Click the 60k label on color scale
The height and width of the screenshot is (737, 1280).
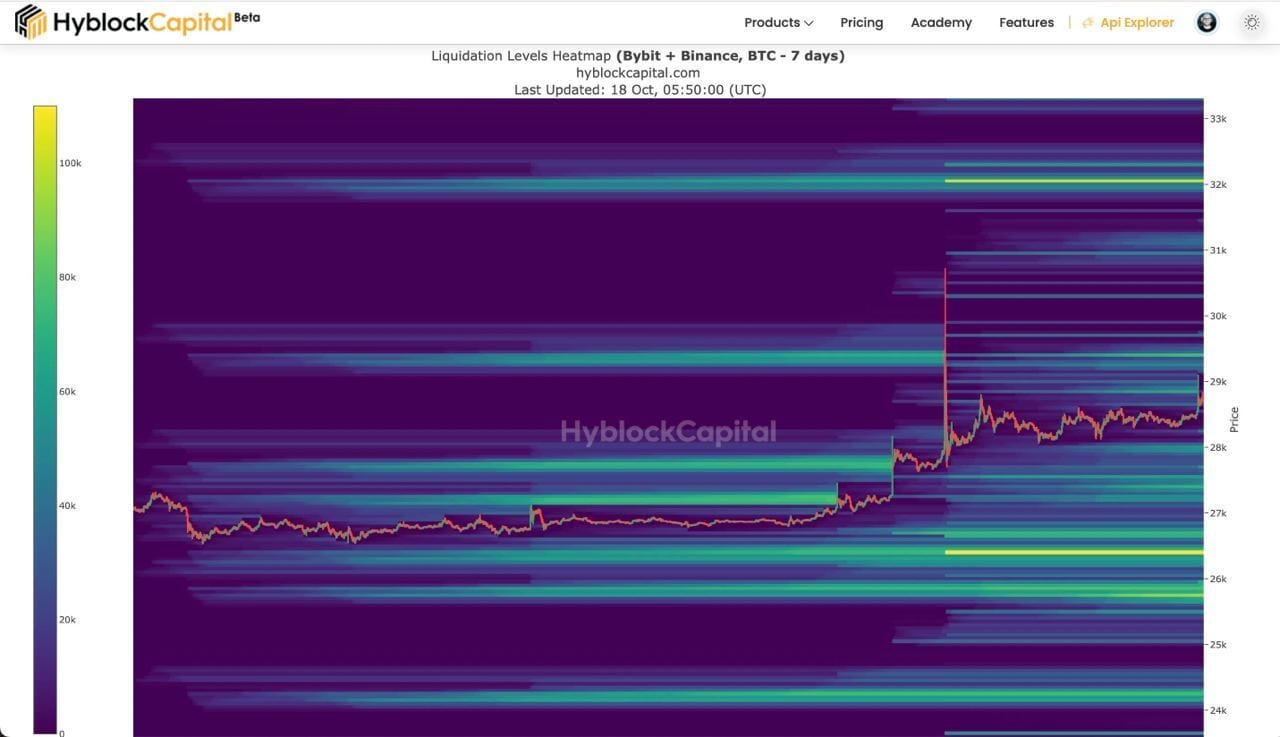pyautogui.click(x=67, y=391)
